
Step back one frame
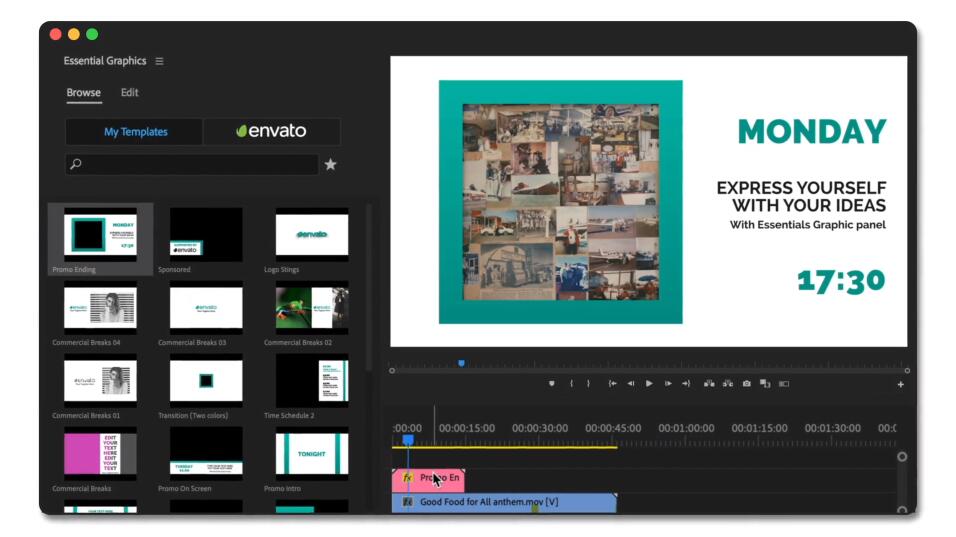[630, 384]
